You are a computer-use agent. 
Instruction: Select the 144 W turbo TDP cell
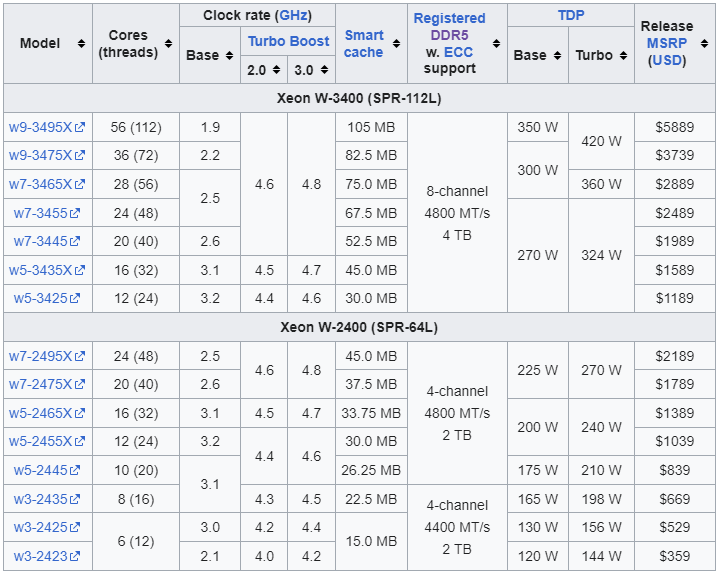[x=601, y=557]
